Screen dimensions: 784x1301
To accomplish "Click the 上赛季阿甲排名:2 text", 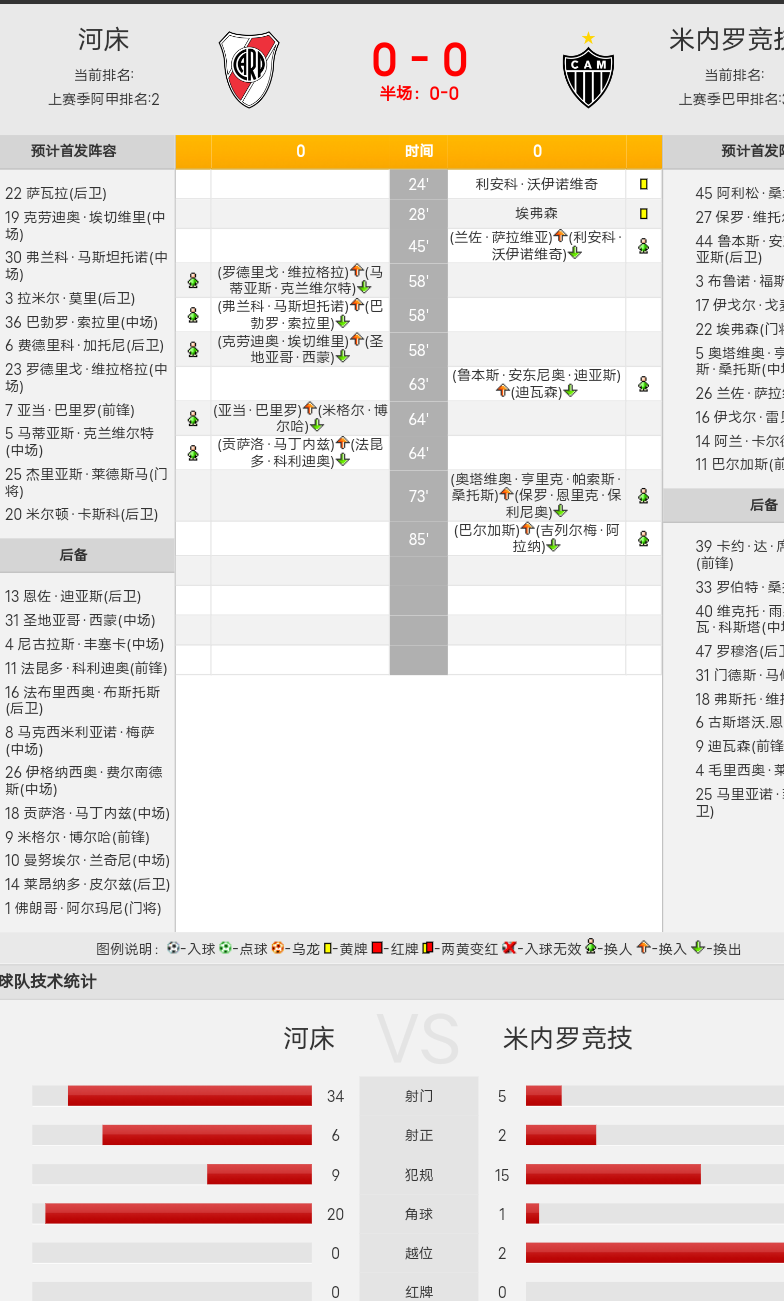I will point(104,99).
